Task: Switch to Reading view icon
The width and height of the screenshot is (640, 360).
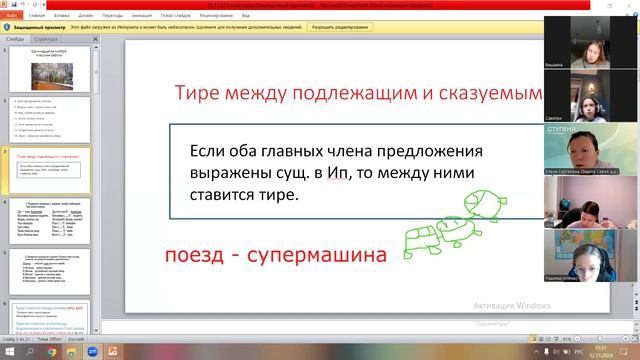Action: coord(548,339)
